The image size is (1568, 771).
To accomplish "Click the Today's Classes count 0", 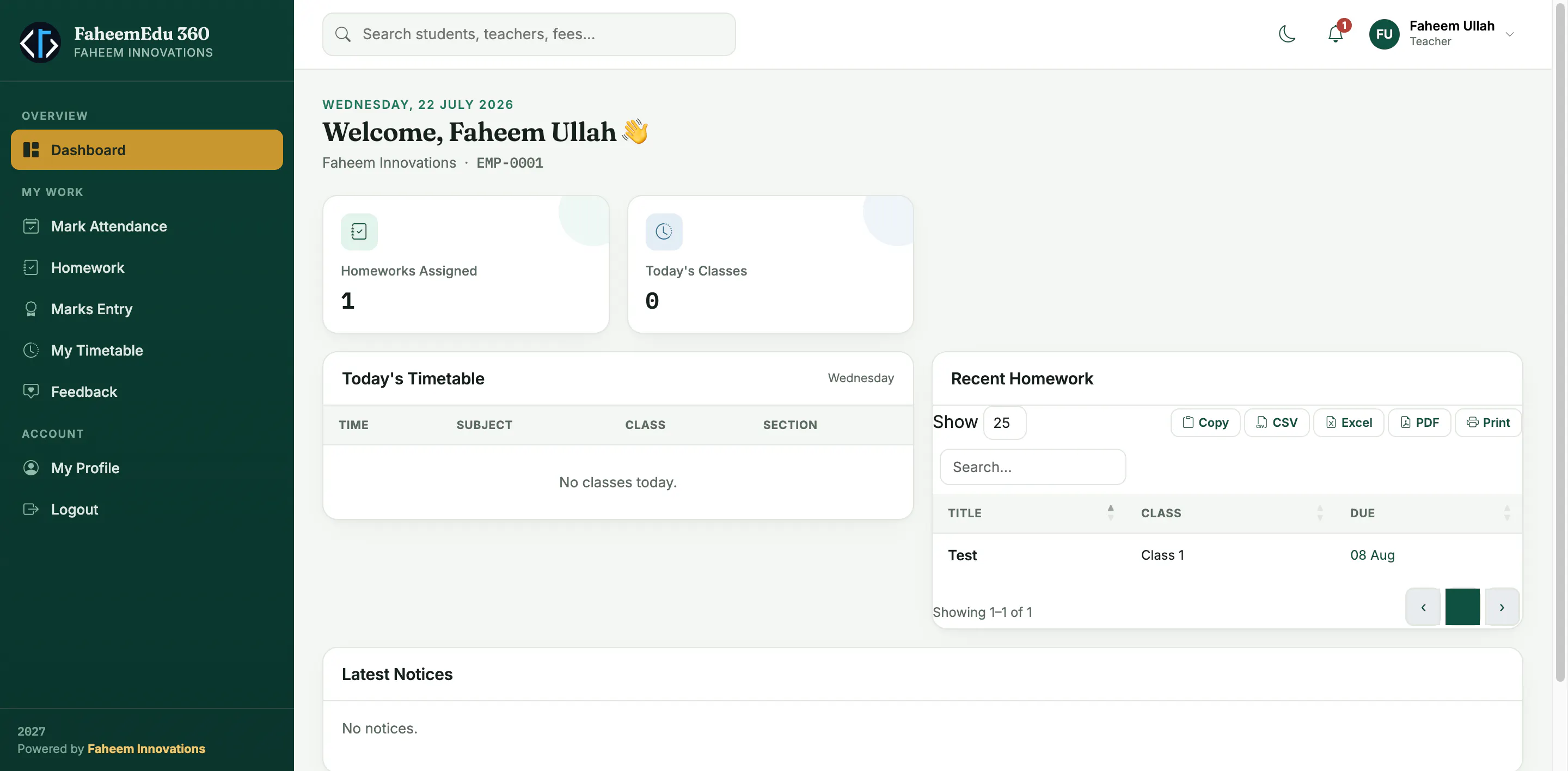I will [652, 301].
